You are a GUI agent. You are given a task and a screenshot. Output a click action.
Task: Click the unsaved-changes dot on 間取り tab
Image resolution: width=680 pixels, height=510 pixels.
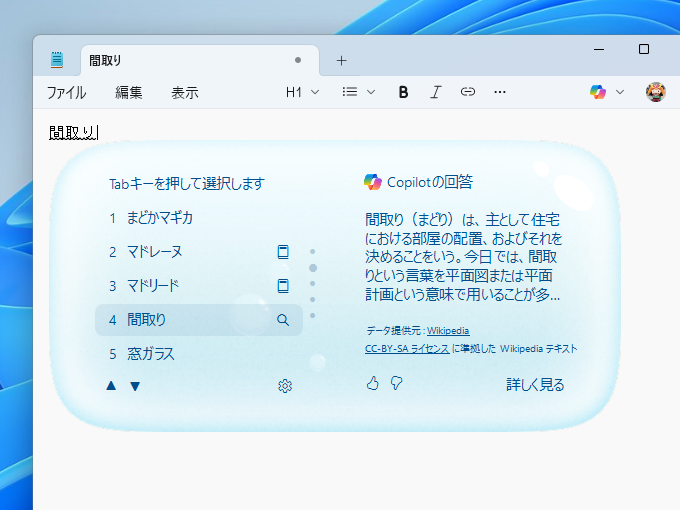coord(298,60)
